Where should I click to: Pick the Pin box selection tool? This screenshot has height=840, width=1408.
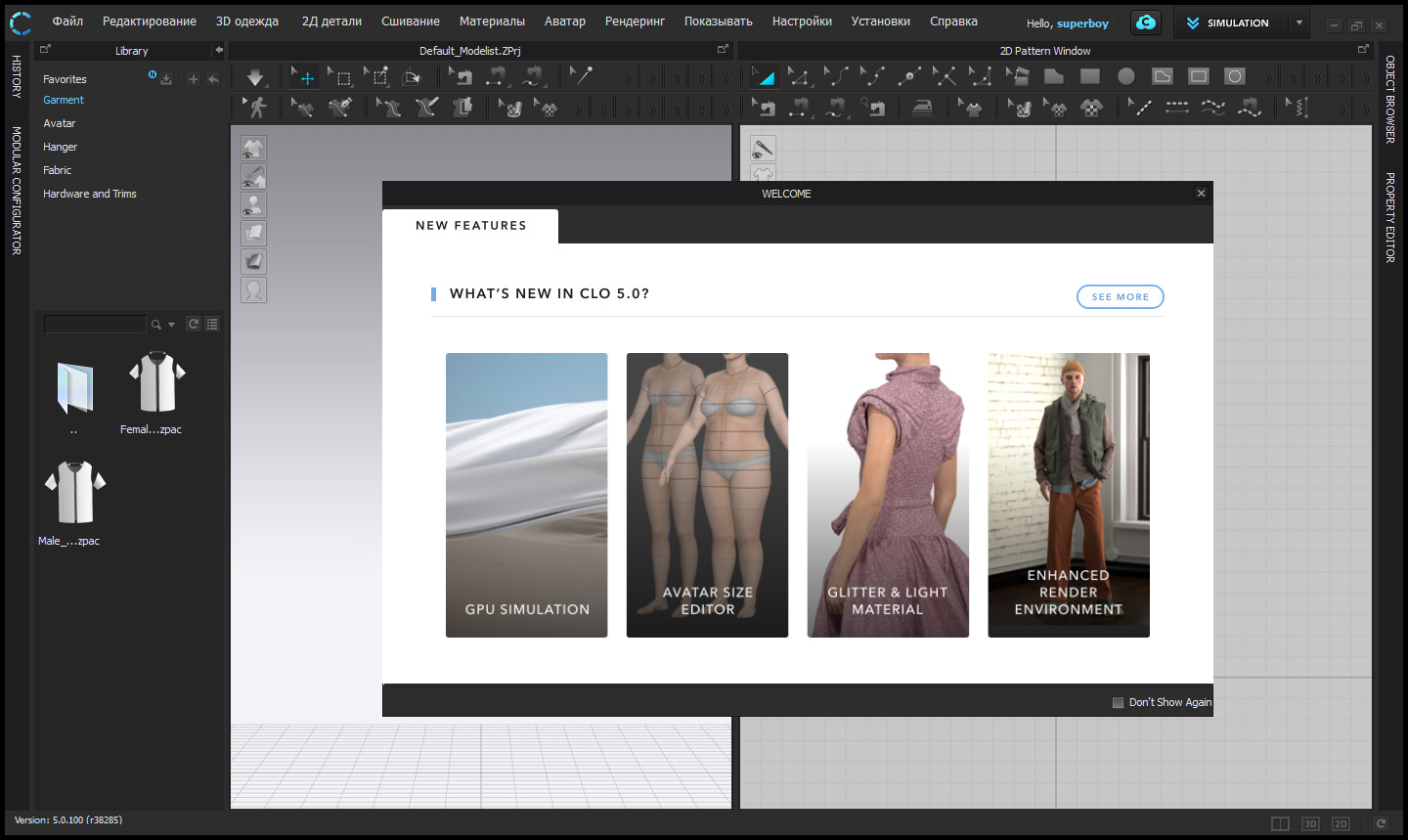click(376, 77)
